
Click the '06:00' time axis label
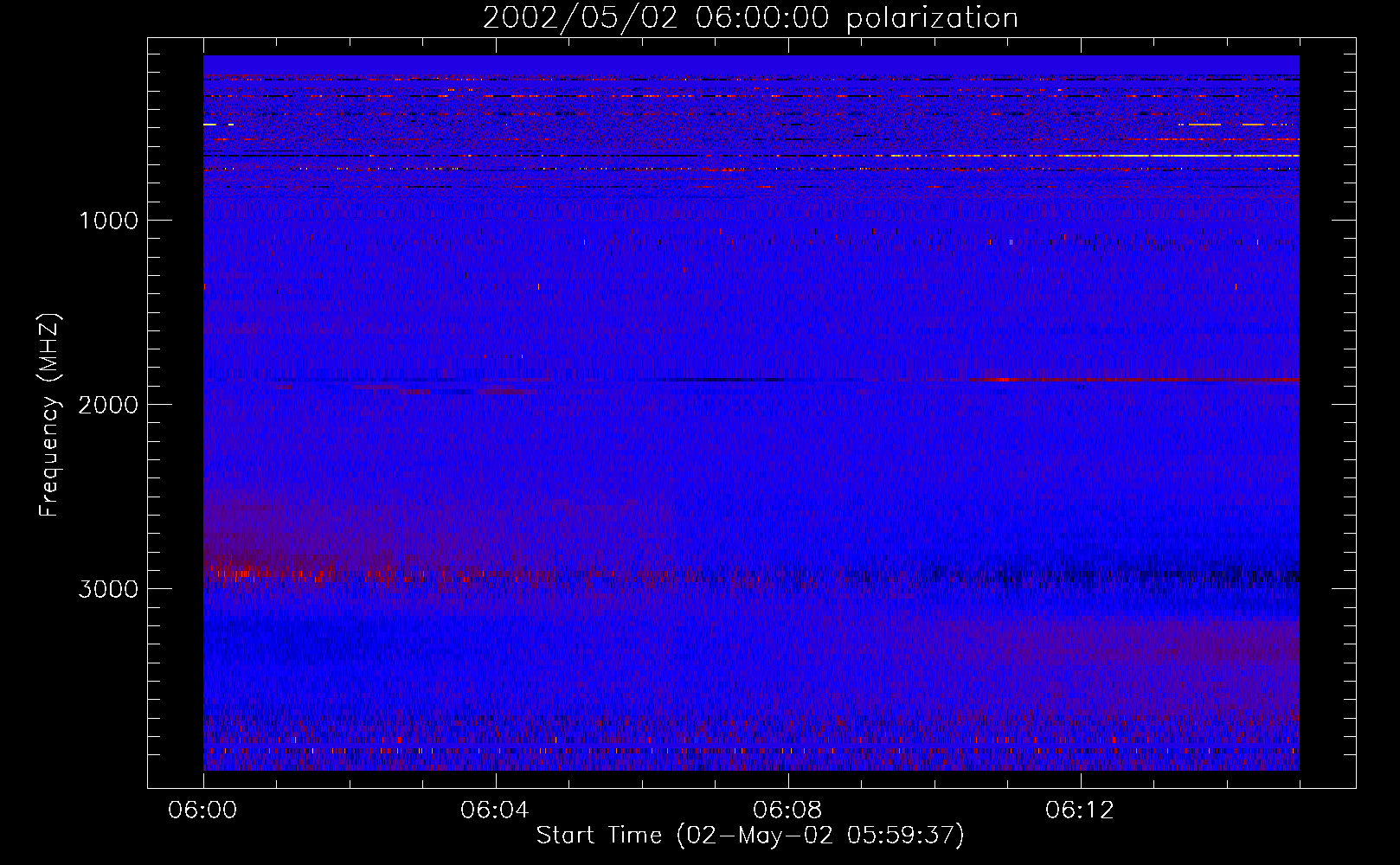(x=202, y=811)
